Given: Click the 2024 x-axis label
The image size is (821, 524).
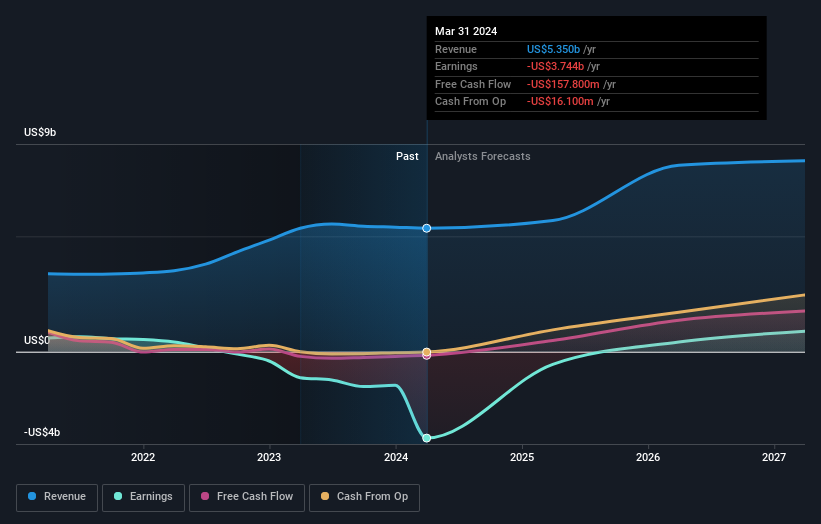Looking at the screenshot, I should coord(396,458).
